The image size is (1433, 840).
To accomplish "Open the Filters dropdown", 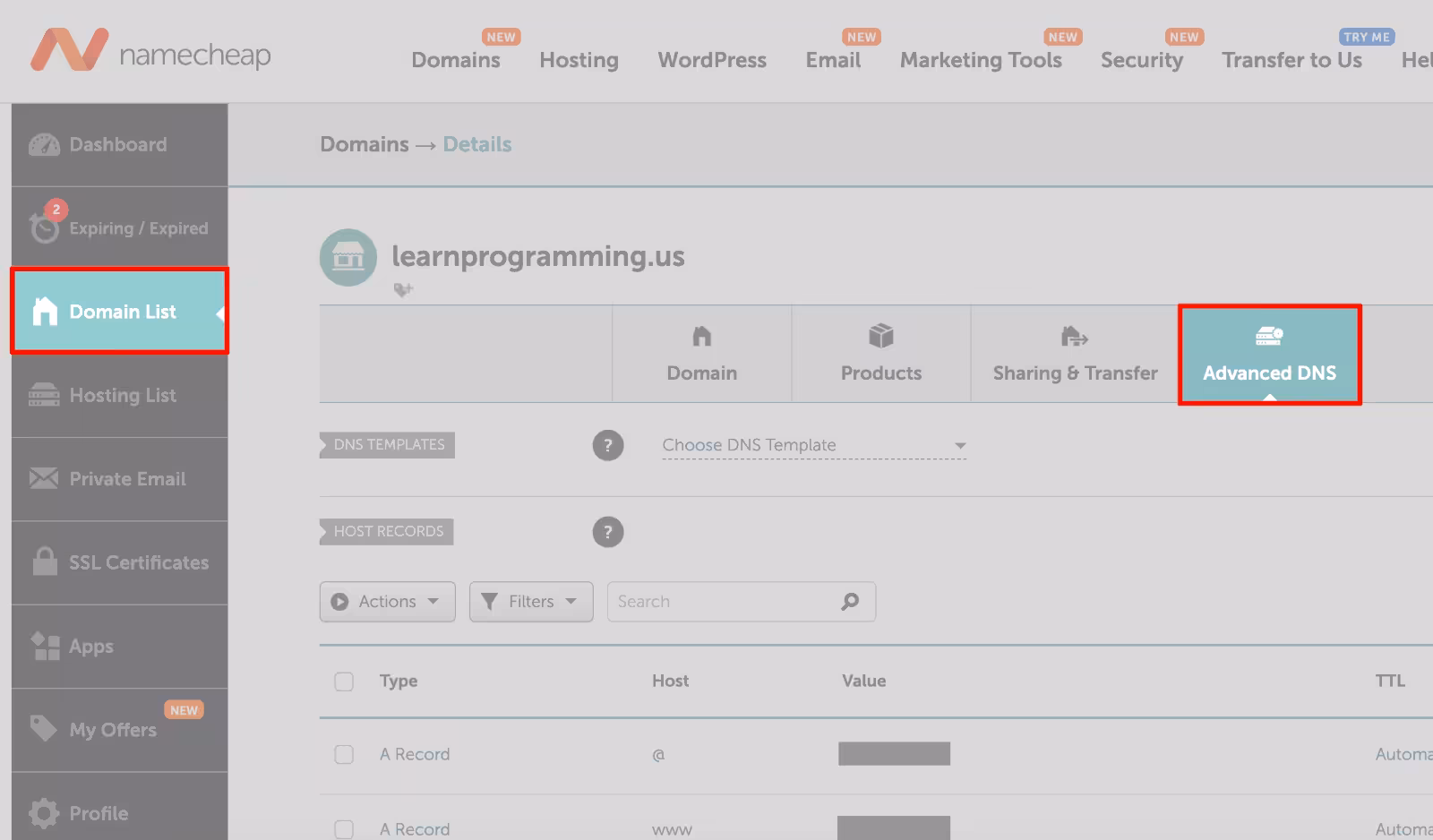I will pyautogui.click(x=530, y=602).
